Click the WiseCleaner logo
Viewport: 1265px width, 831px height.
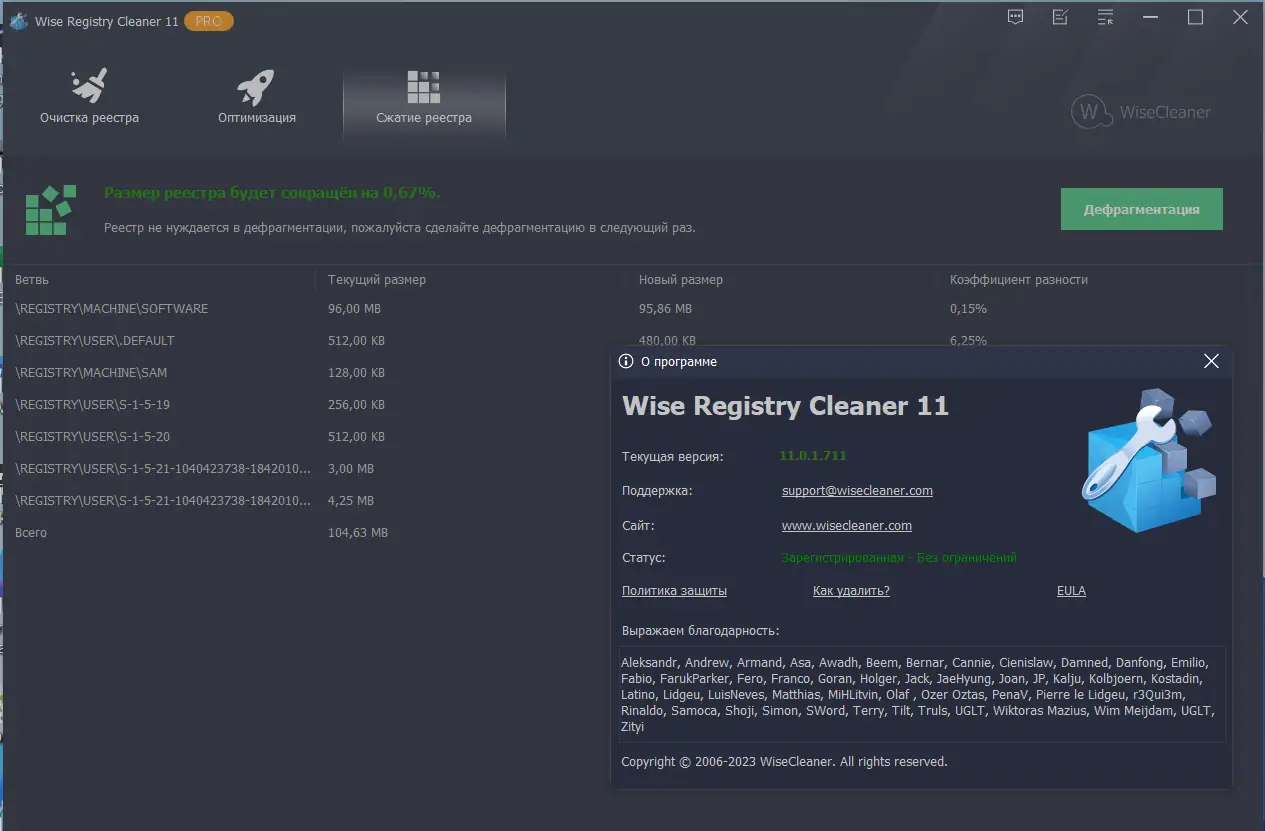tap(1140, 112)
